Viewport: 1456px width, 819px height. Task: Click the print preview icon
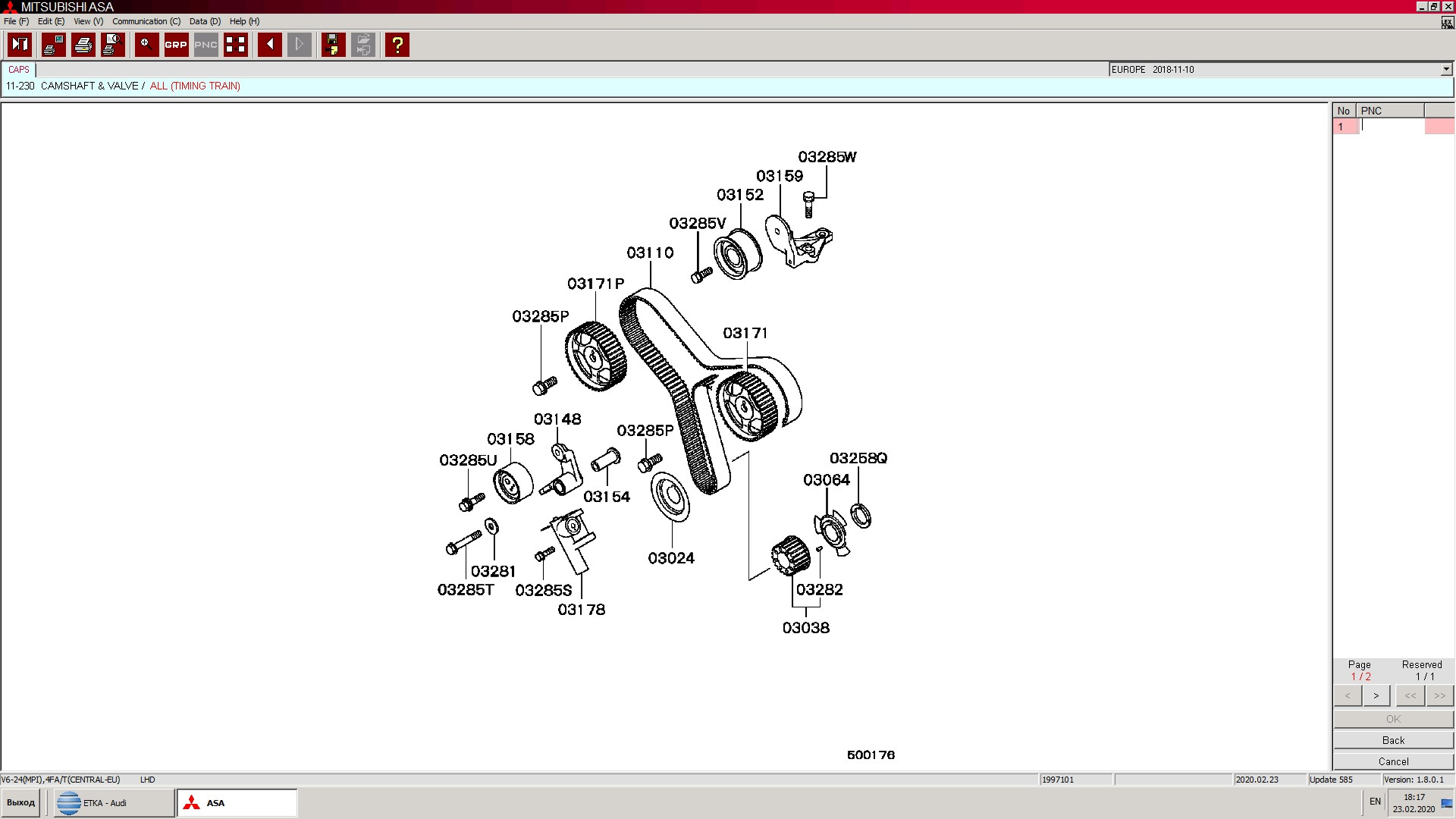pyautogui.click(x=113, y=45)
